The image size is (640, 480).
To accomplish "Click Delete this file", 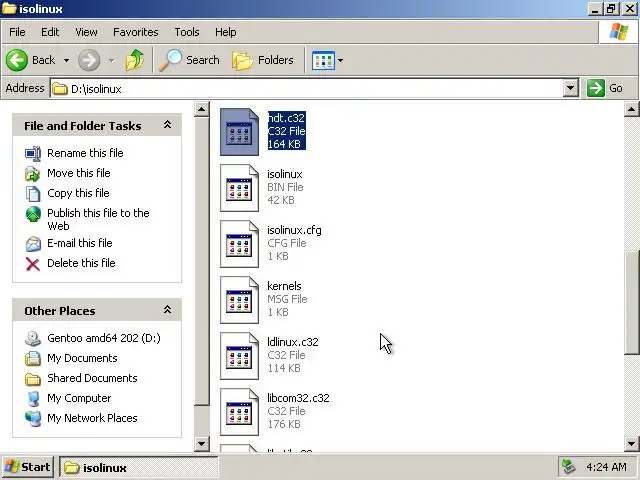I will click(x=81, y=263).
